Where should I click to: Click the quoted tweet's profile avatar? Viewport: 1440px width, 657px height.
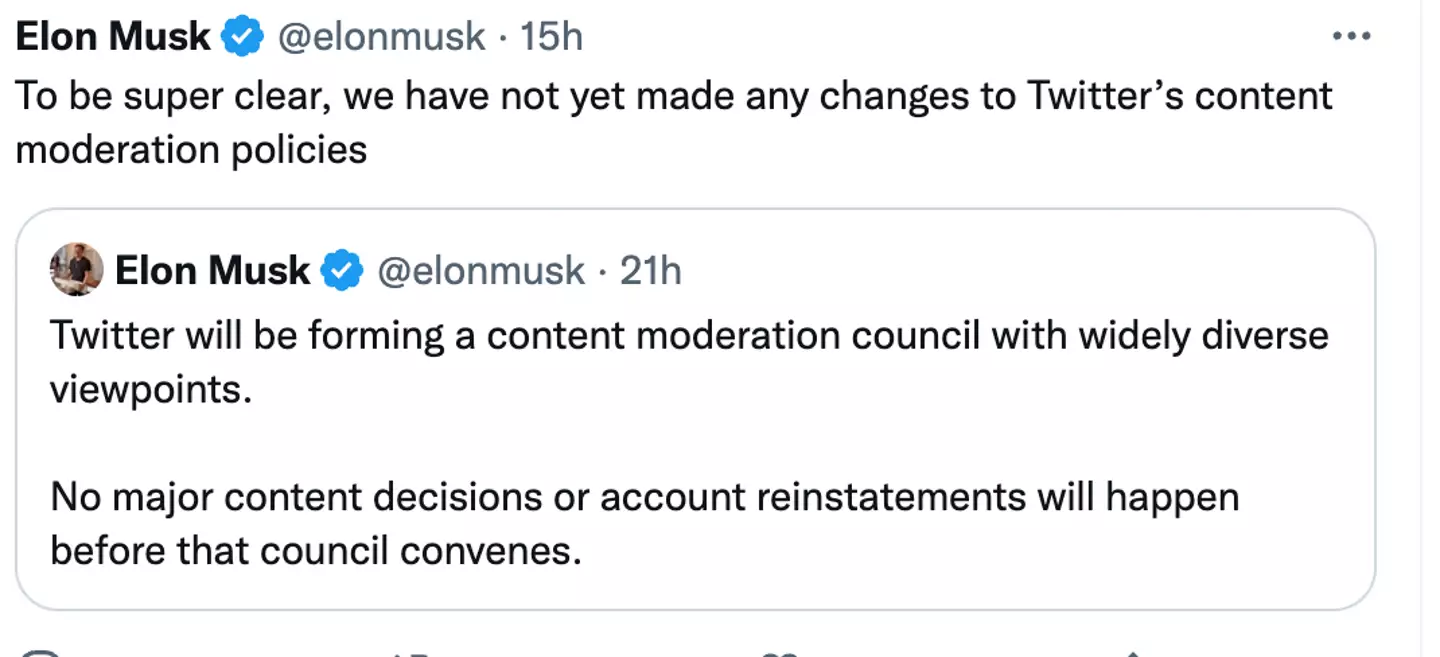click(x=77, y=270)
